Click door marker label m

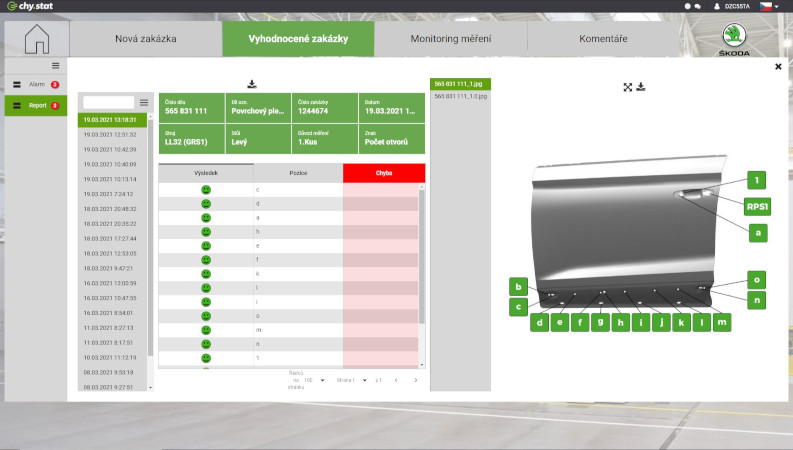click(x=722, y=322)
